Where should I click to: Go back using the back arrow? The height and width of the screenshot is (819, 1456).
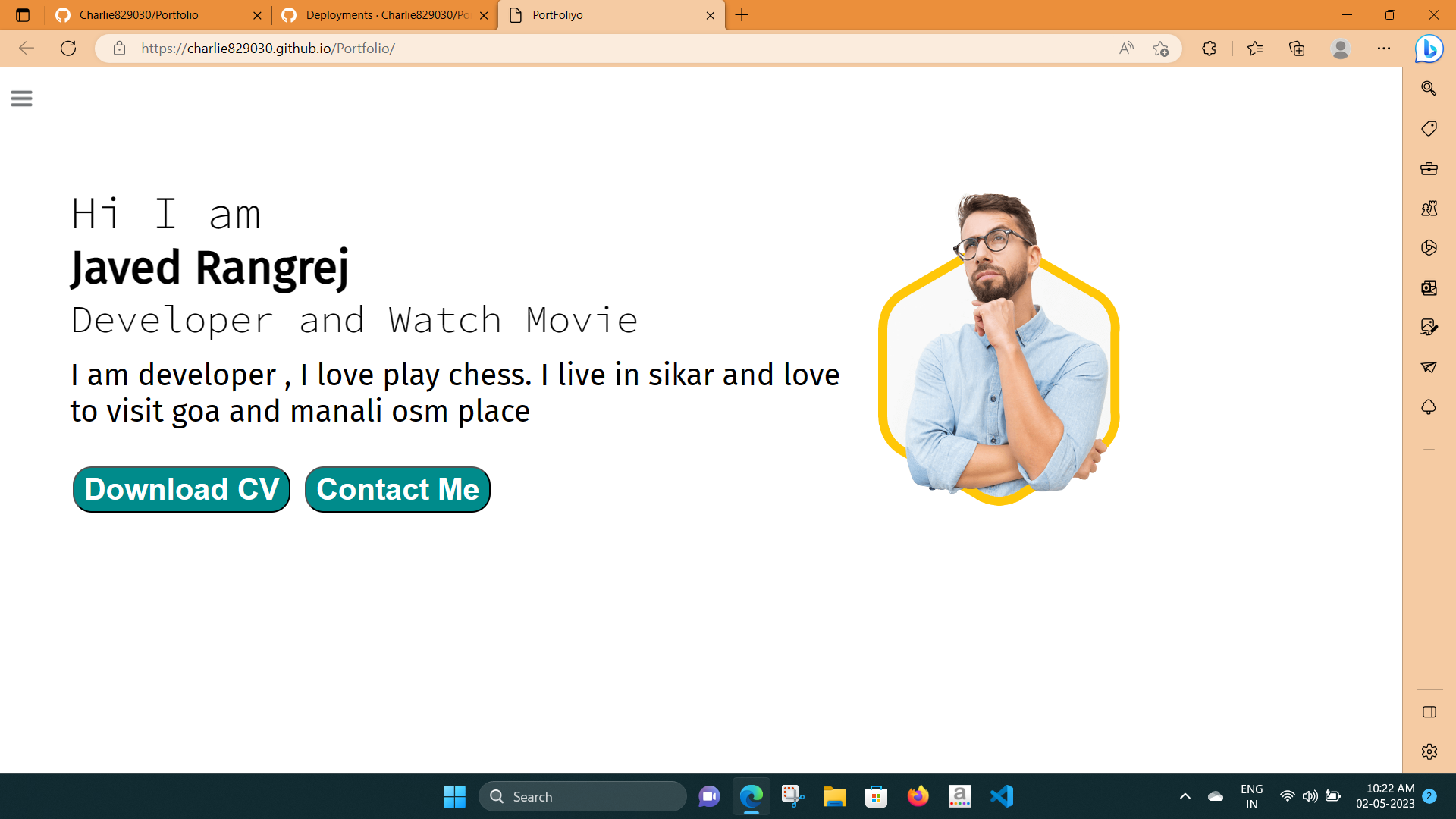(x=27, y=49)
